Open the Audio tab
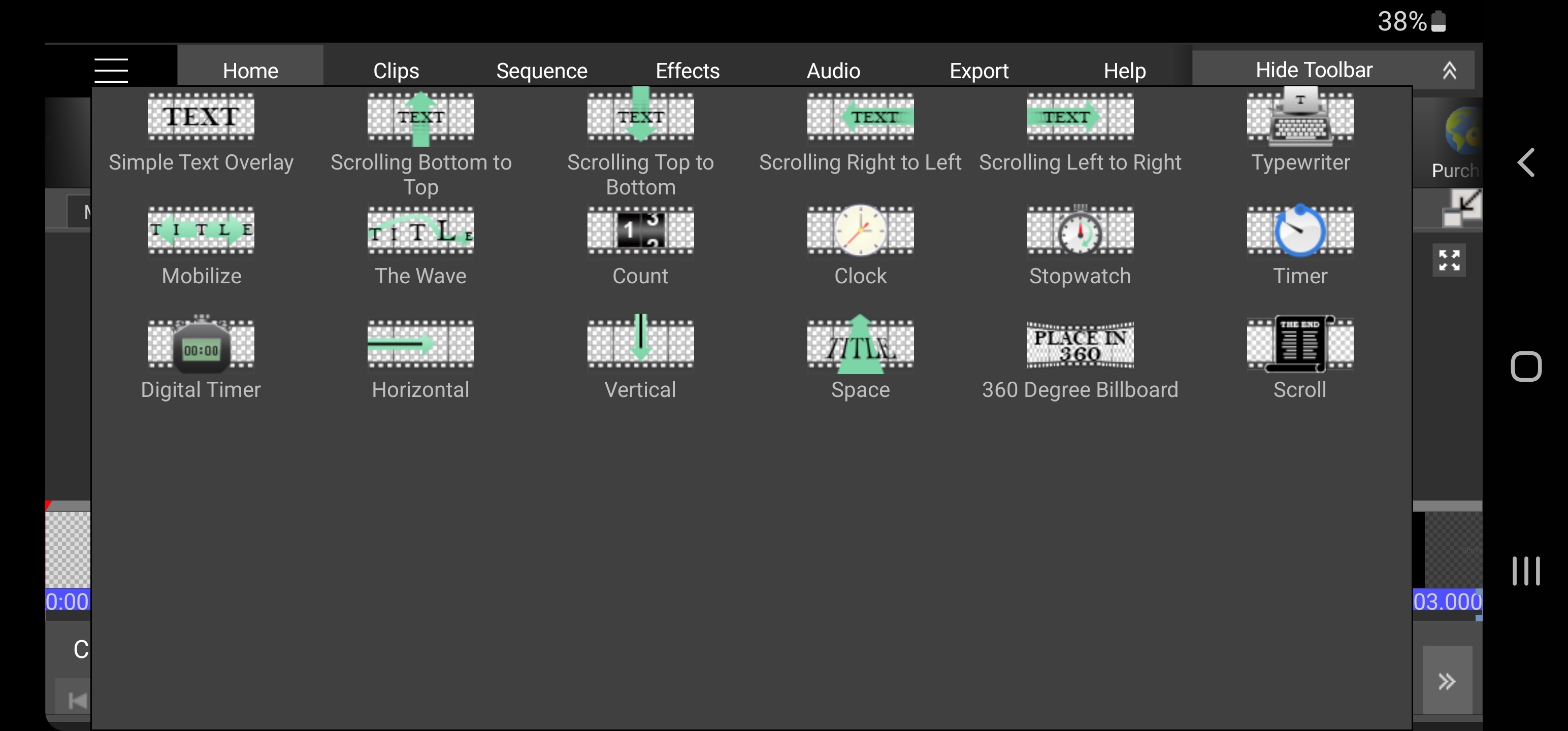Screen dimensions: 1568x731 tap(833, 71)
